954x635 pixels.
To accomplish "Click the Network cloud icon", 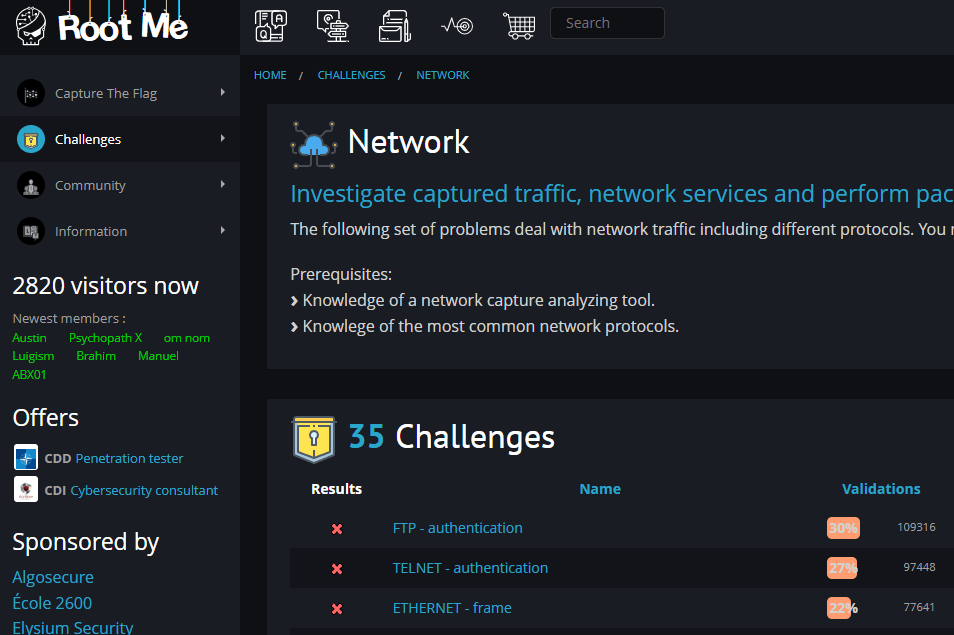I will 314,145.
